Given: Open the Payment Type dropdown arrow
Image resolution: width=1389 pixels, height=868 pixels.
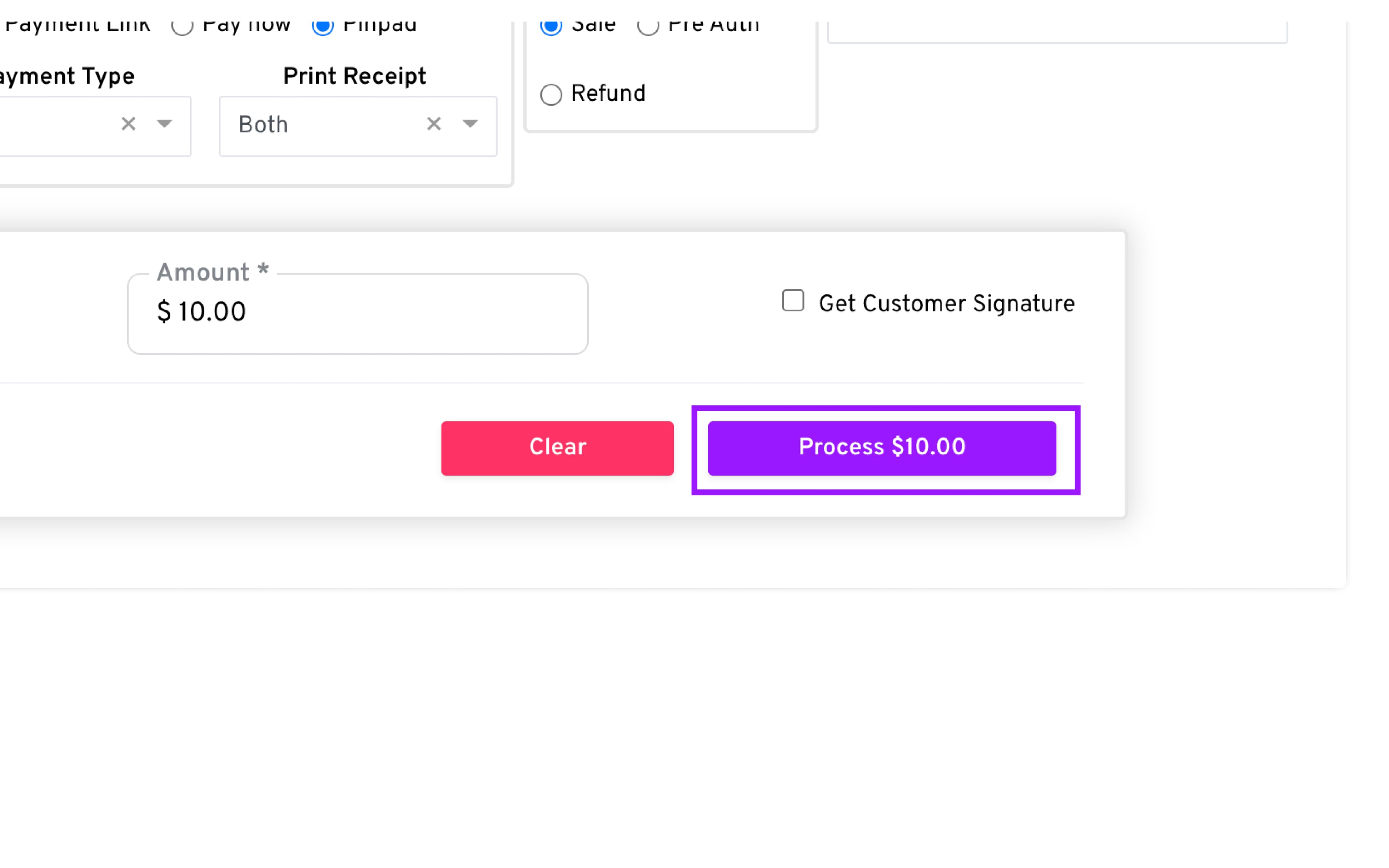Looking at the screenshot, I should pos(165,124).
